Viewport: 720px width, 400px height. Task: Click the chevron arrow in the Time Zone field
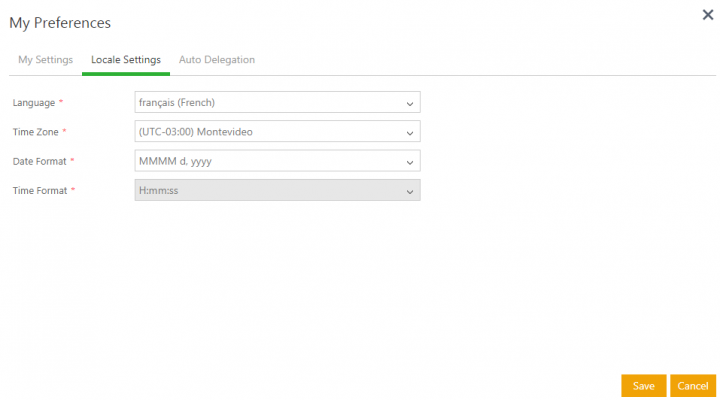click(409, 132)
